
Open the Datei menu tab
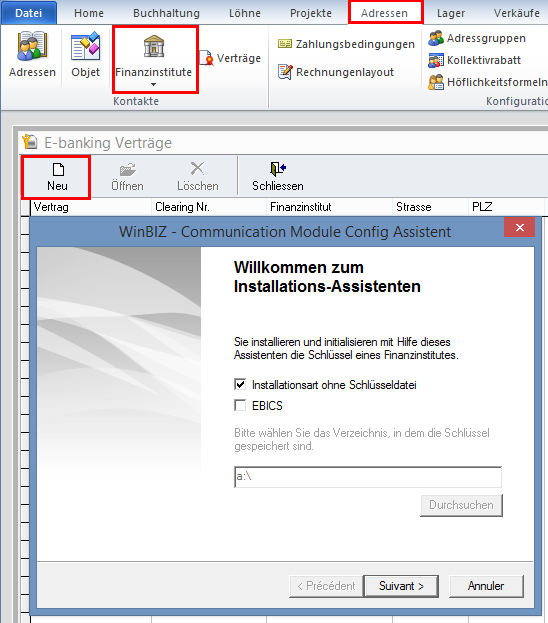[x=29, y=13]
